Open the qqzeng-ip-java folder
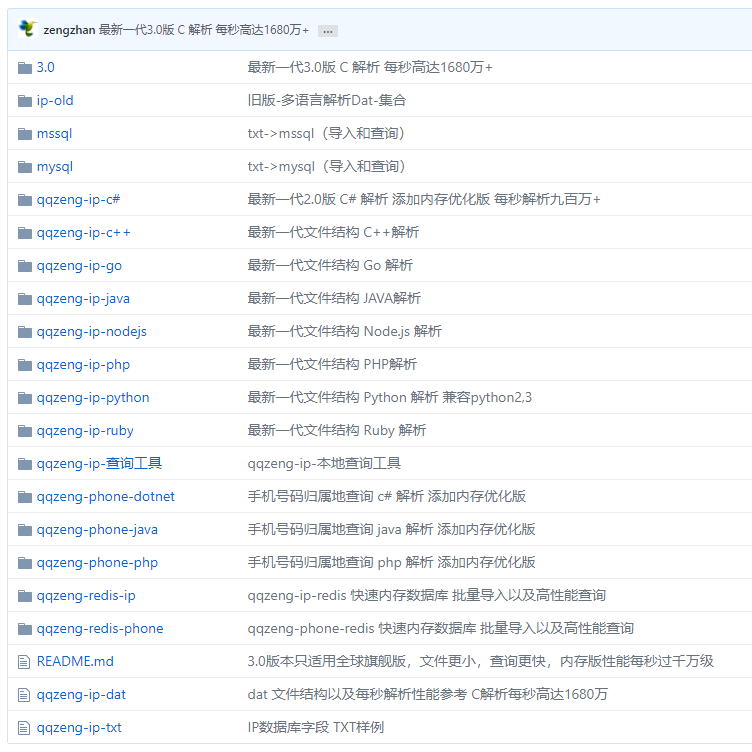Image resolution: width=752 pixels, height=752 pixels. point(83,299)
